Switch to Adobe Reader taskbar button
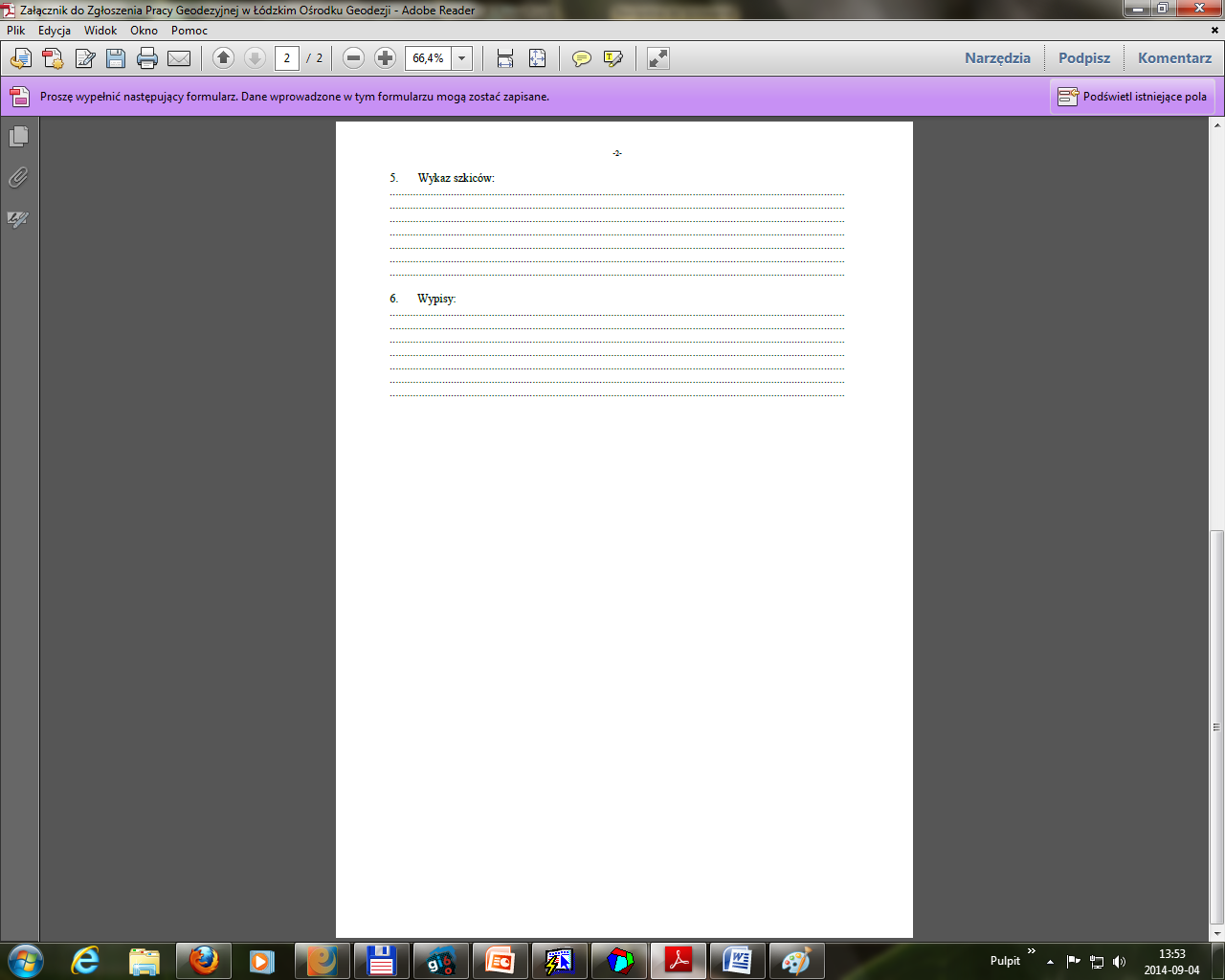This screenshot has width=1225, height=980. point(679,960)
